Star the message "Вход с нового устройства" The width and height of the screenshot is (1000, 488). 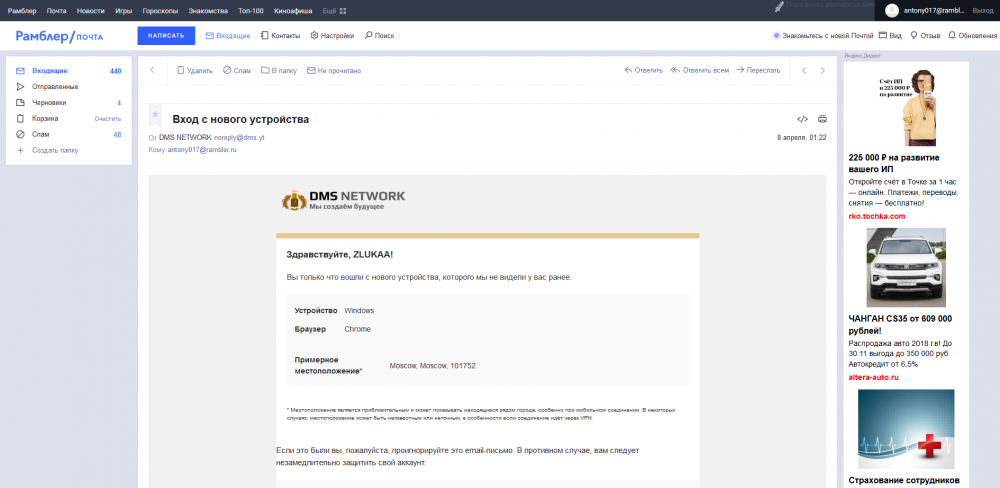pyautogui.click(x=155, y=116)
